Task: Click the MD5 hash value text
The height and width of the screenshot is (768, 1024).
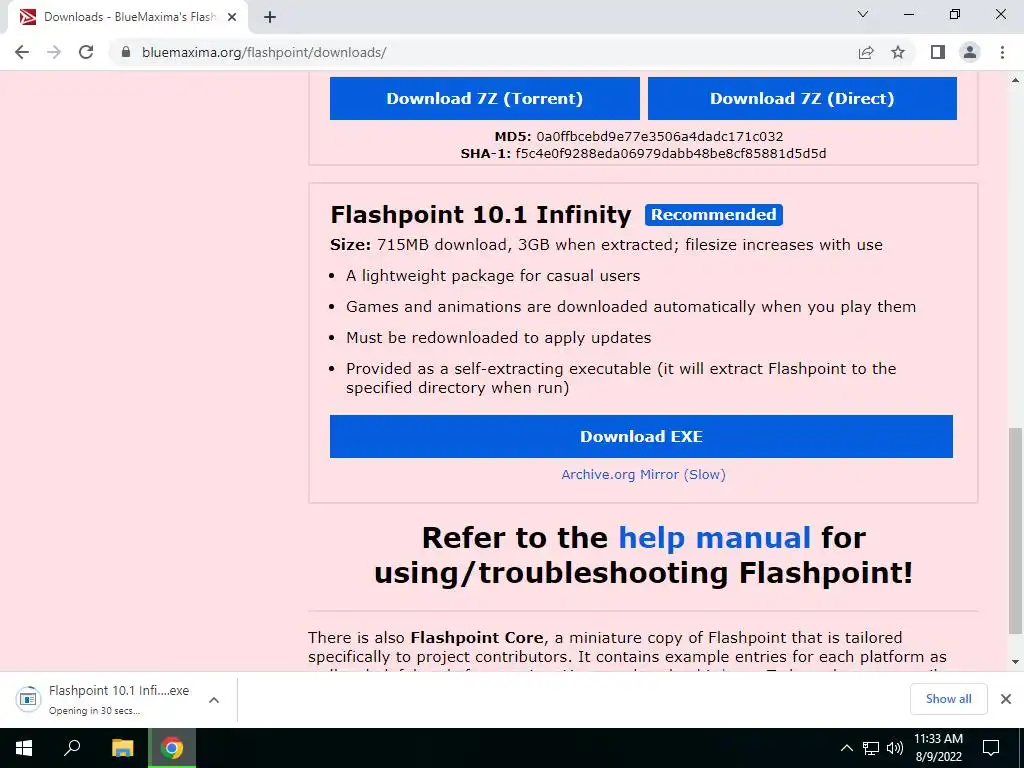Action: [x=660, y=136]
